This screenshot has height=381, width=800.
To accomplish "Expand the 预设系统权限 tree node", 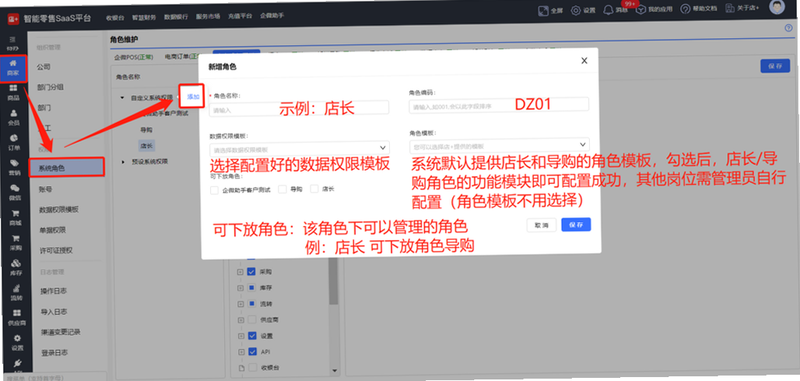I will [x=123, y=162].
